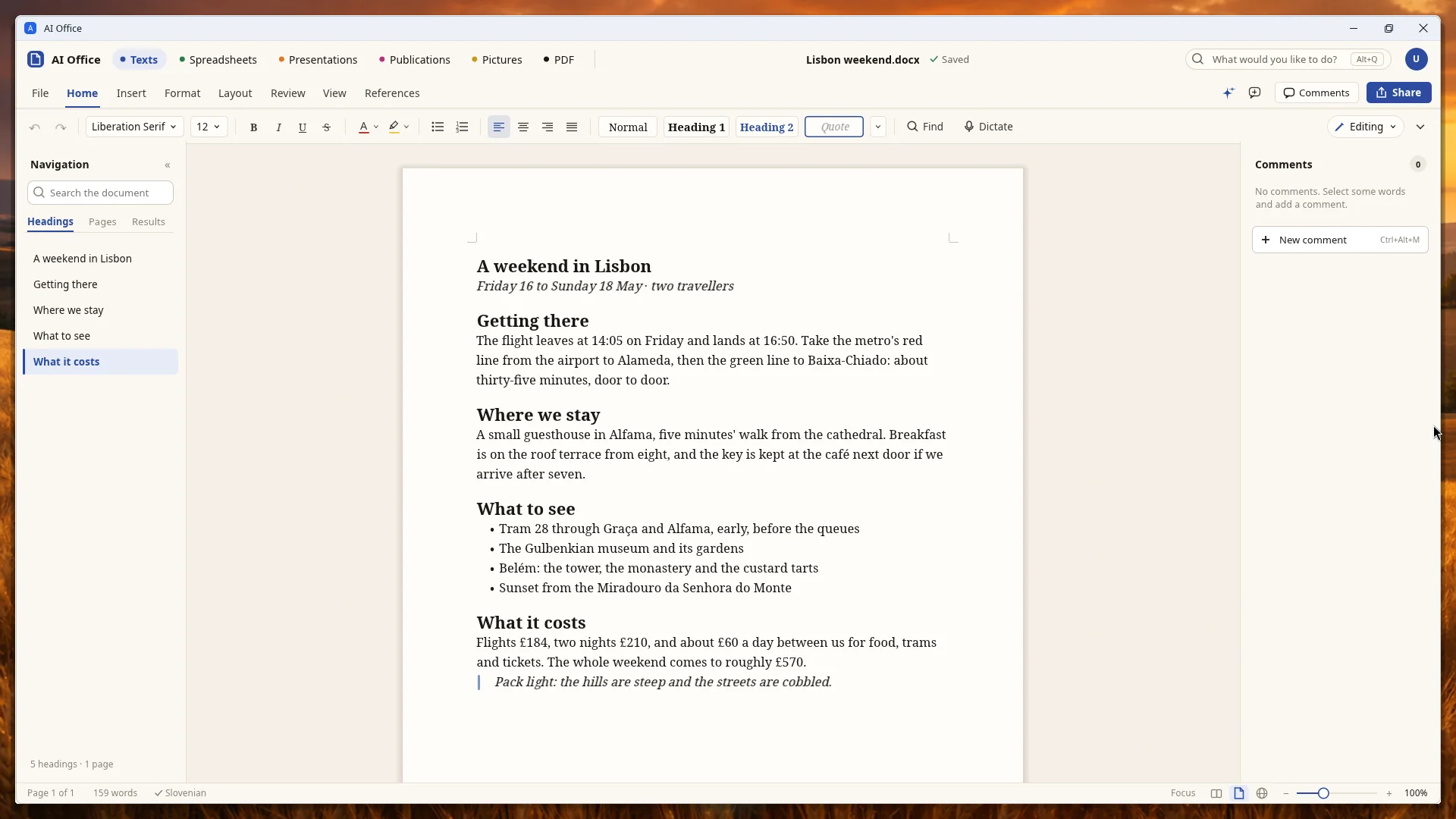Image resolution: width=1456 pixels, height=819 pixels.
Task: Apply the Heading 2 style
Action: click(767, 127)
